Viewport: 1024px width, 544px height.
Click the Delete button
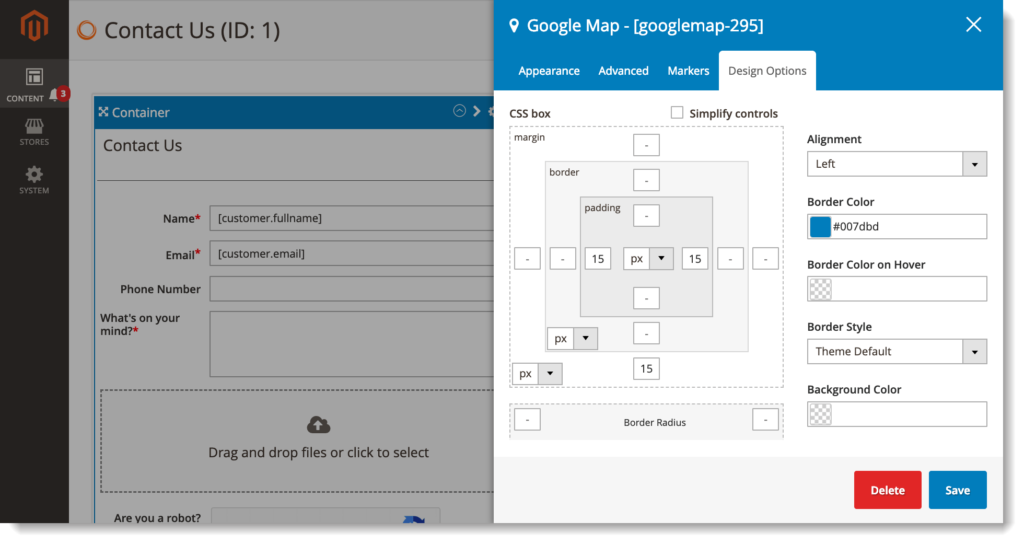pyautogui.click(x=888, y=490)
